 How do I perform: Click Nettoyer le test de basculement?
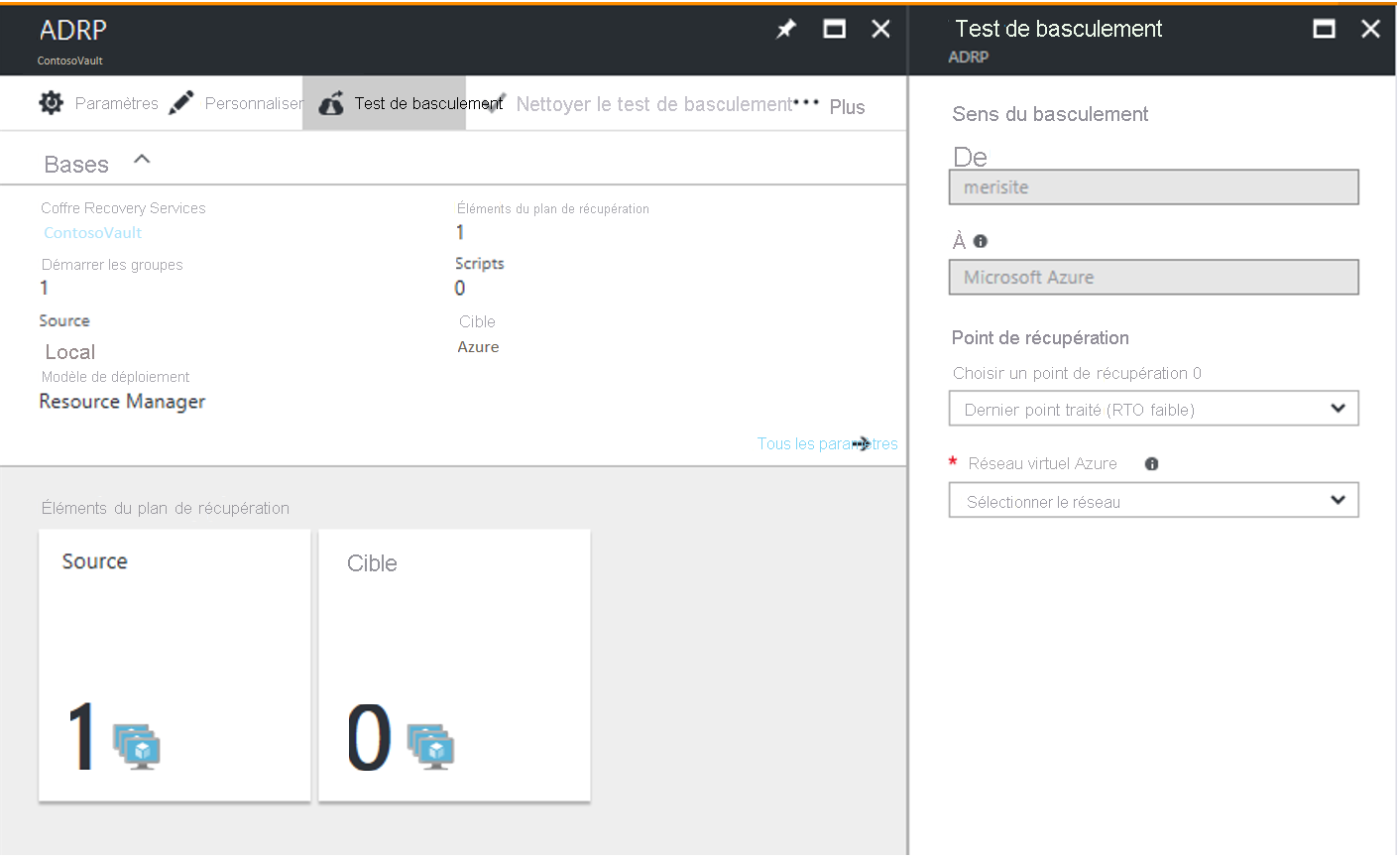click(654, 104)
